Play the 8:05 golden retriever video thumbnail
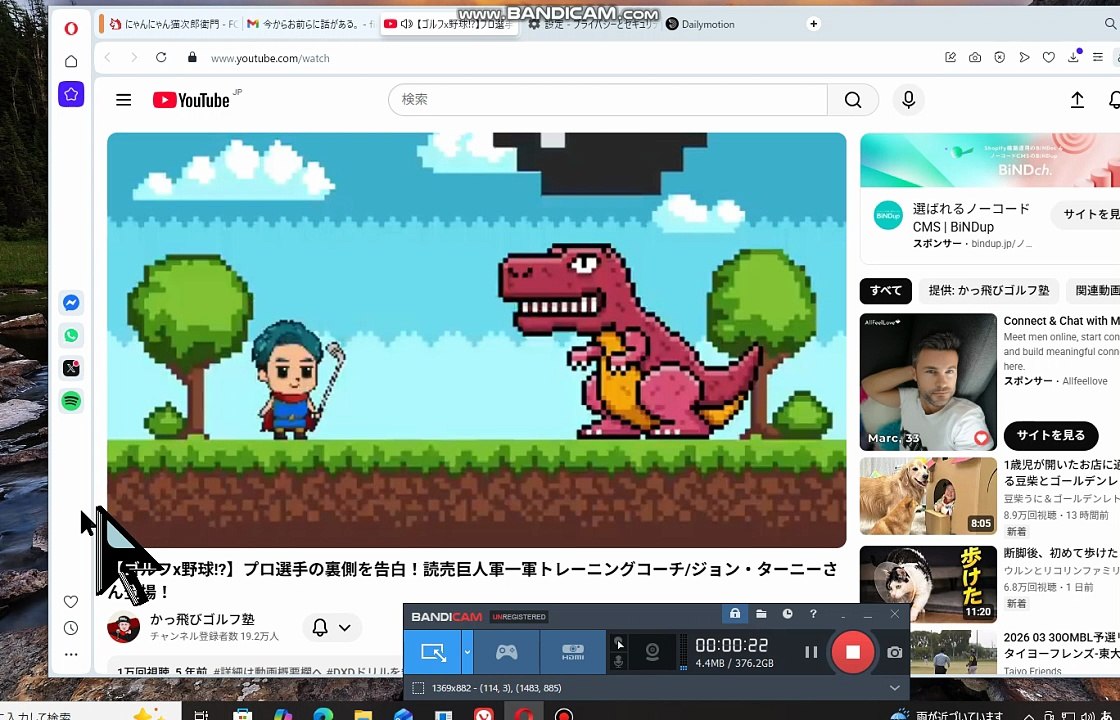Image resolution: width=1120 pixels, height=720 pixels. pyautogui.click(x=928, y=496)
